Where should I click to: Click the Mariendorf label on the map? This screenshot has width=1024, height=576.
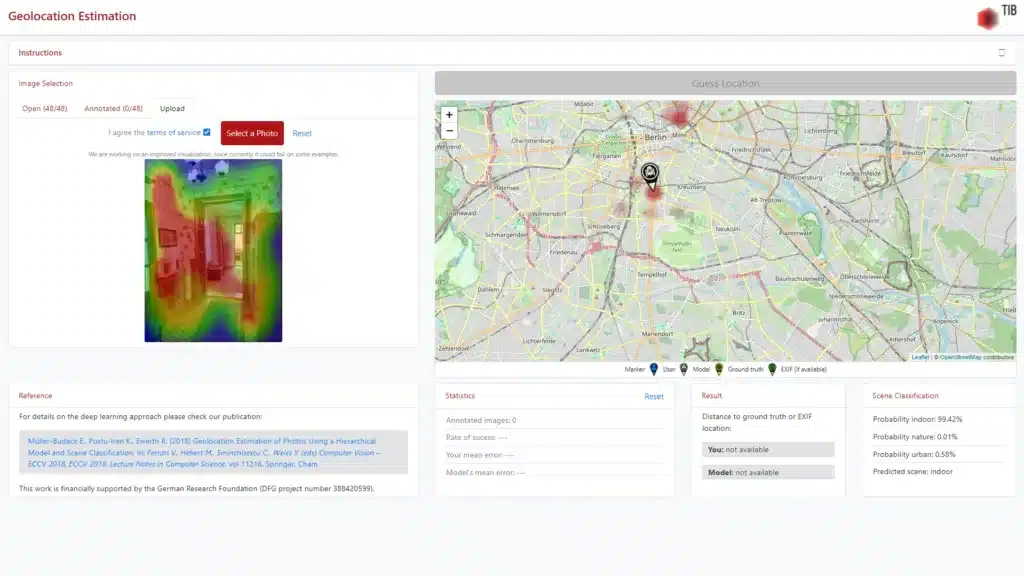click(657, 334)
